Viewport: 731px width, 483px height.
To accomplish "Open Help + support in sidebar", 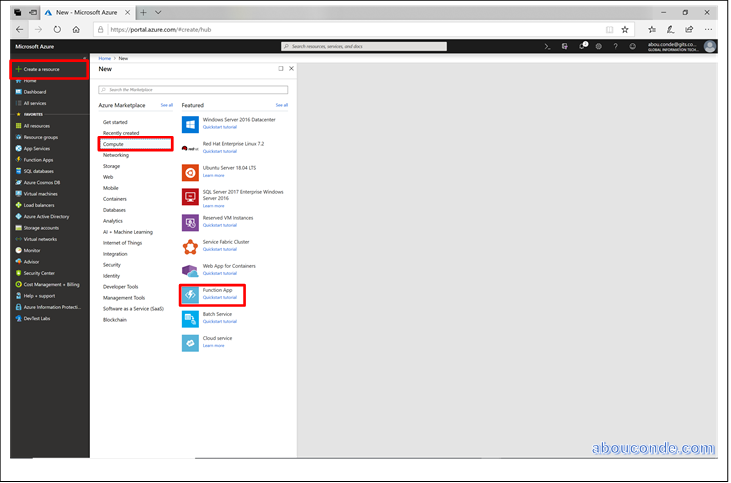I will 39,296.
